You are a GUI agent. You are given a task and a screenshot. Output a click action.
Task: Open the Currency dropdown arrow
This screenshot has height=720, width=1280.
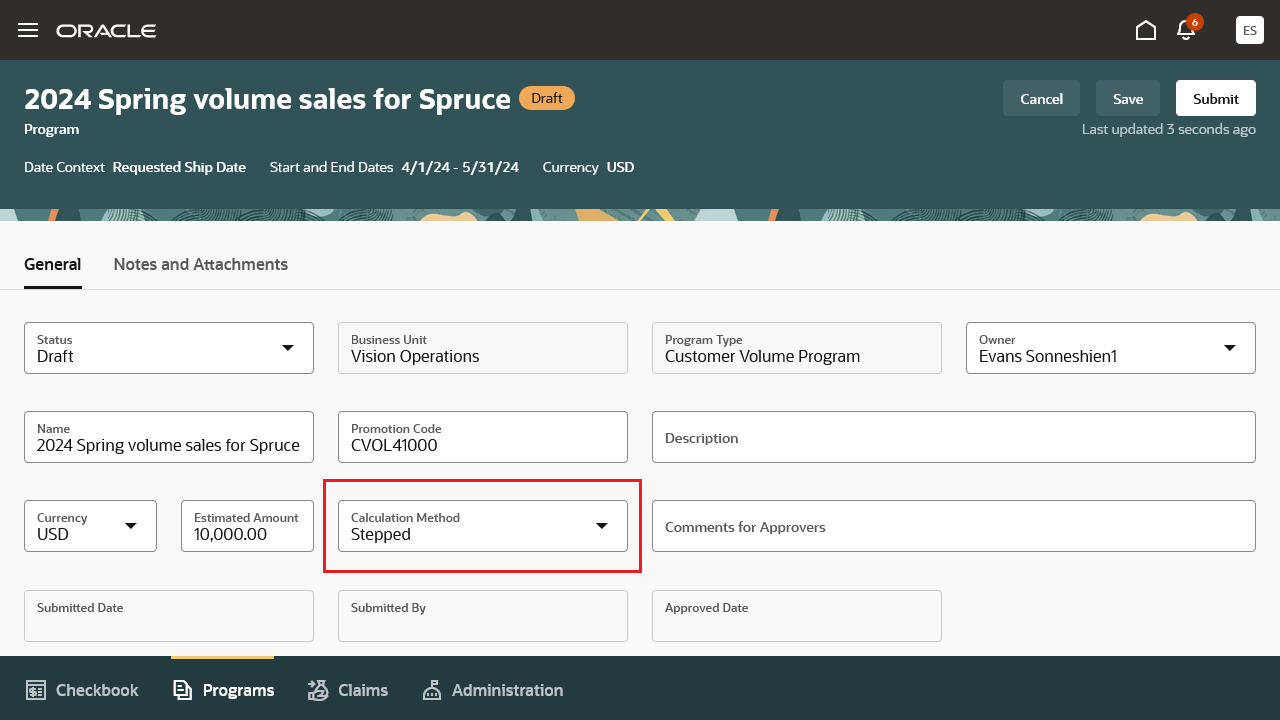point(131,526)
